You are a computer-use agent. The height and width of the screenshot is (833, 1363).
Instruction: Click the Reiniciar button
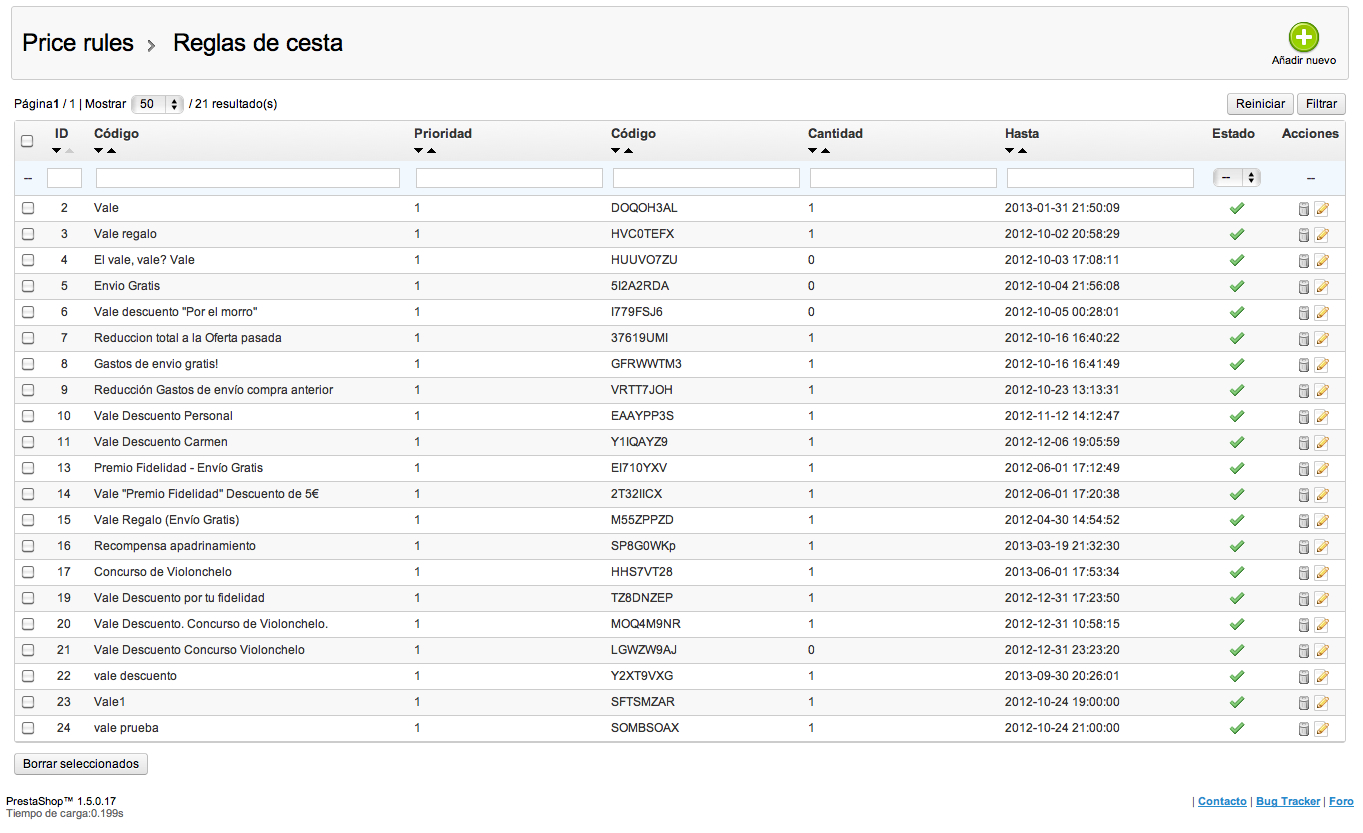pos(1260,104)
